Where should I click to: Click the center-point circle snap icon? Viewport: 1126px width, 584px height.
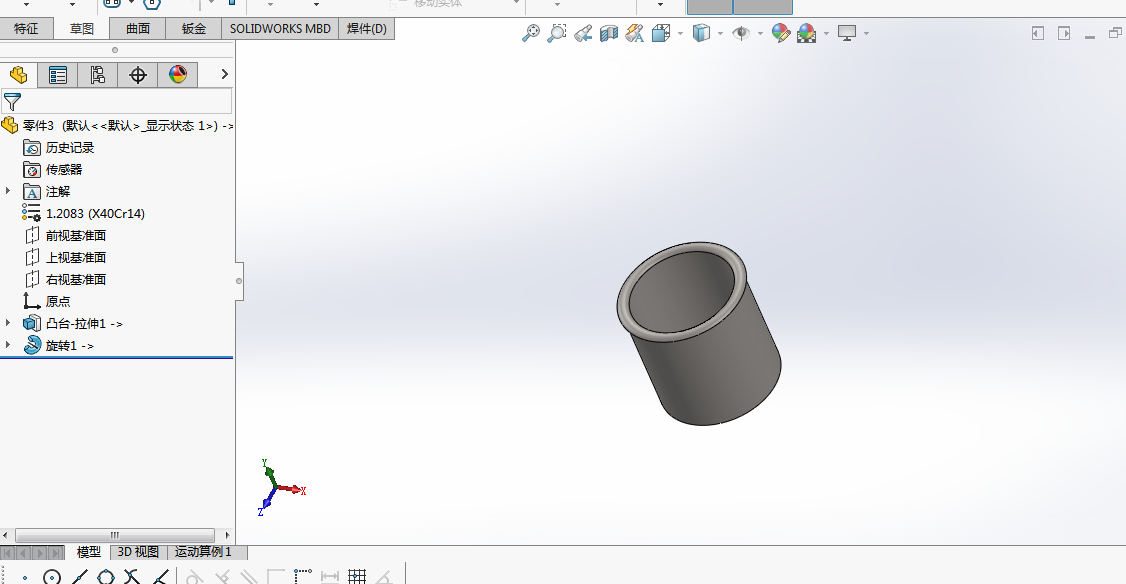tap(52, 576)
